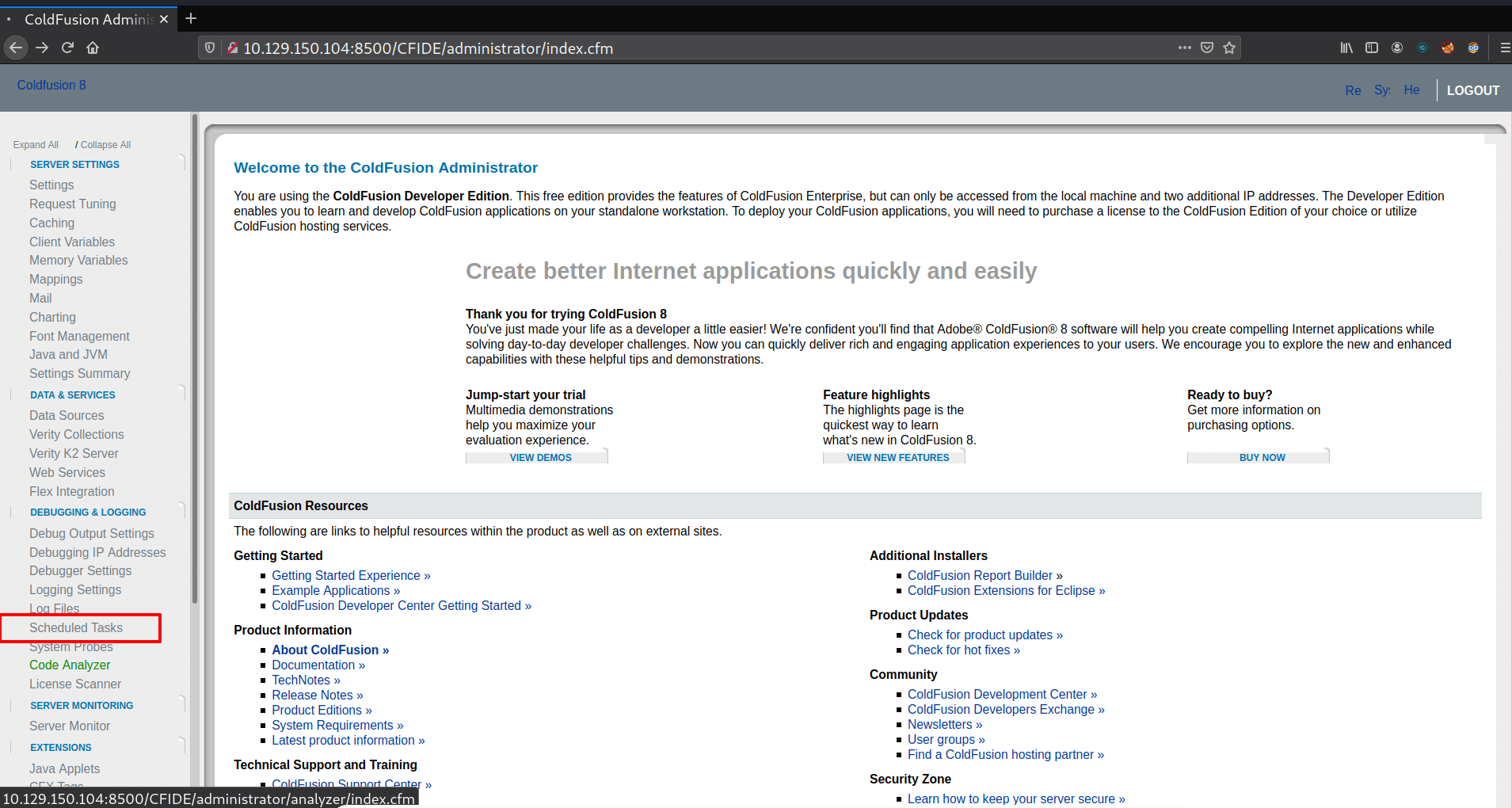Open the Mappings page
Screen dimensions: 1512x808
tap(56, 279)
